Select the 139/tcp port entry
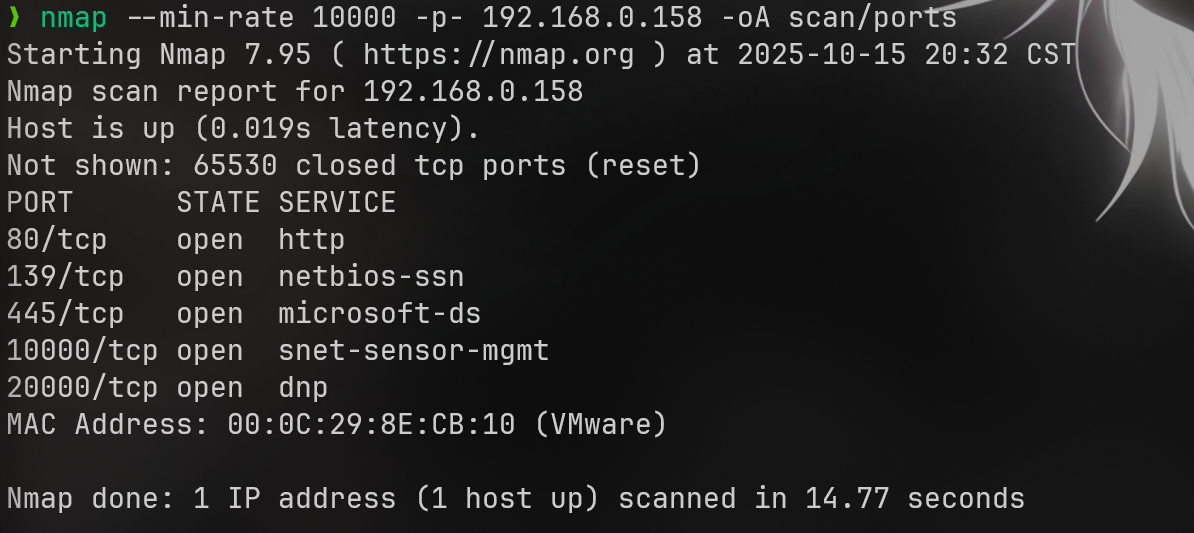Viewport: 1194px width, 533px height. pyautogui.click(x=65, y=277)
